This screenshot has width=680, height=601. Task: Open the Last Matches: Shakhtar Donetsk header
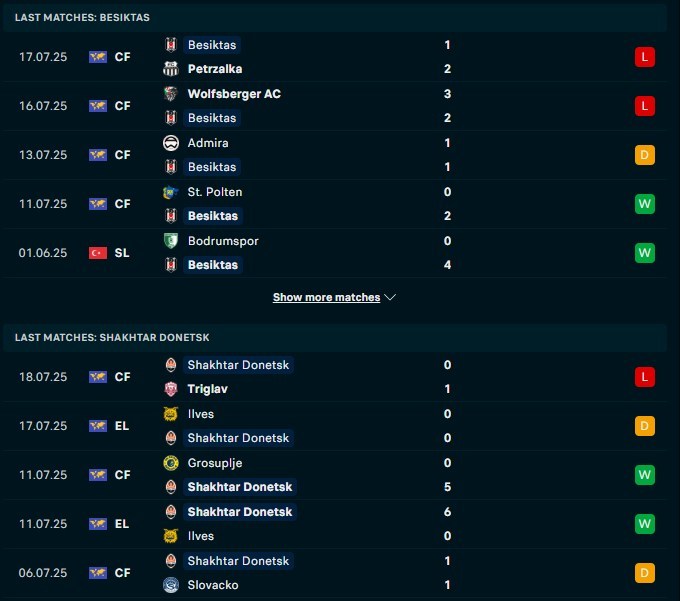tap(112, 337)
